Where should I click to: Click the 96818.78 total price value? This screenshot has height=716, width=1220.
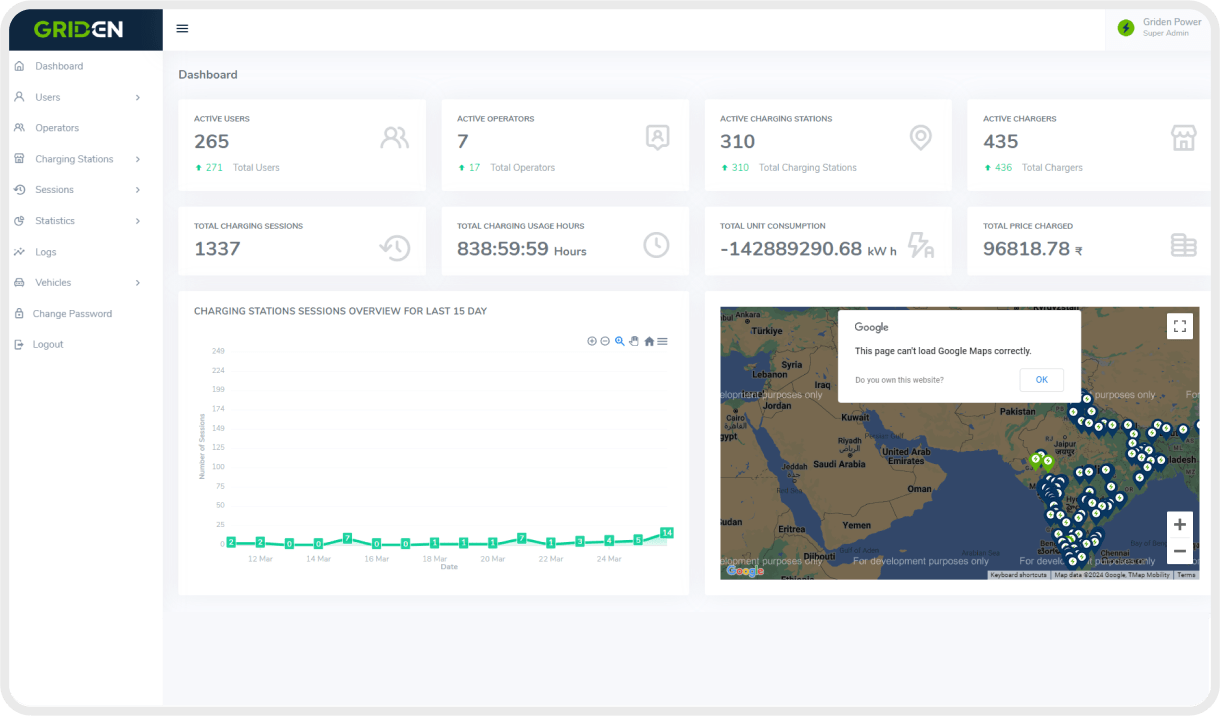1026,249
